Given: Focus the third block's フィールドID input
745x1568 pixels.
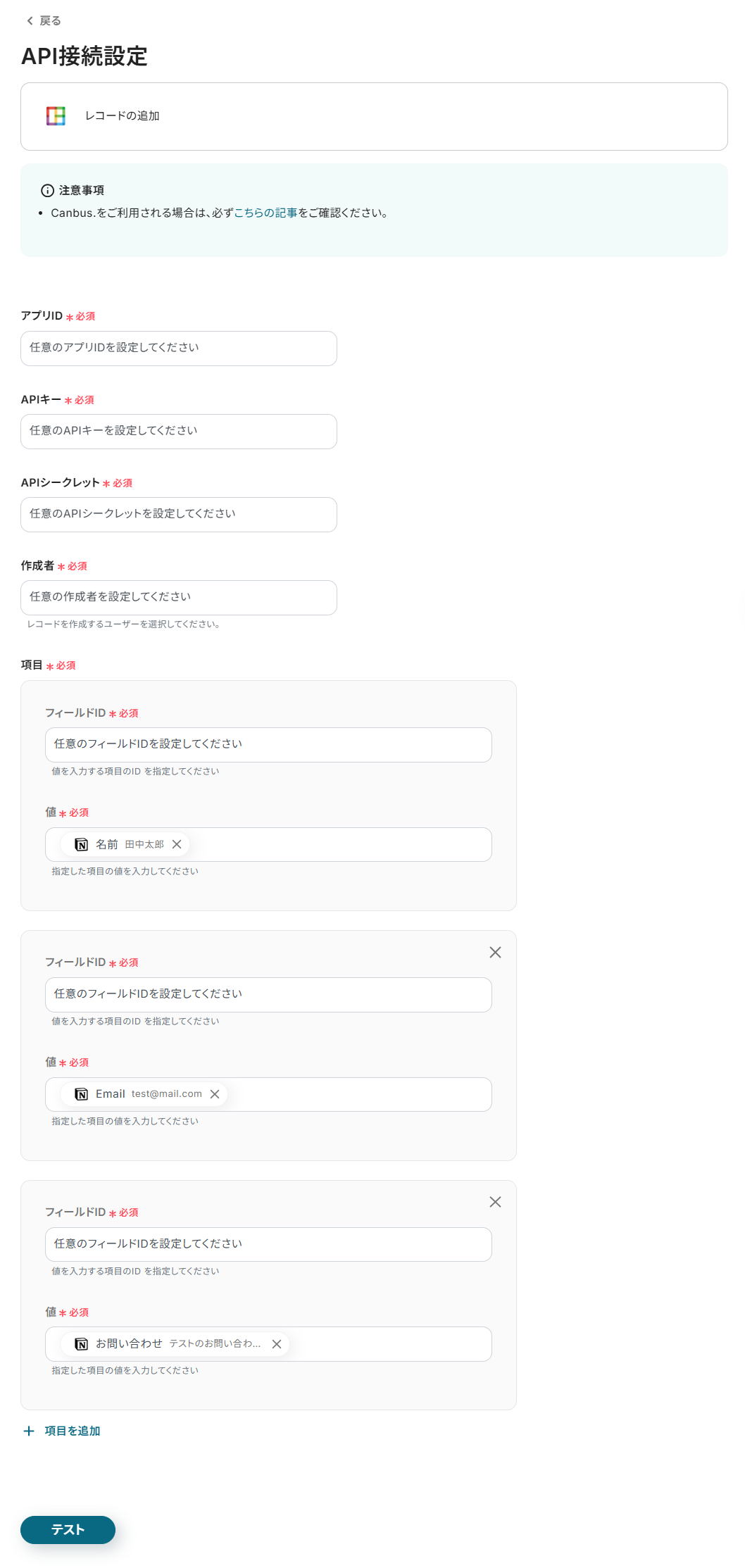Looking at the screenshot, I should [268, 1244].
